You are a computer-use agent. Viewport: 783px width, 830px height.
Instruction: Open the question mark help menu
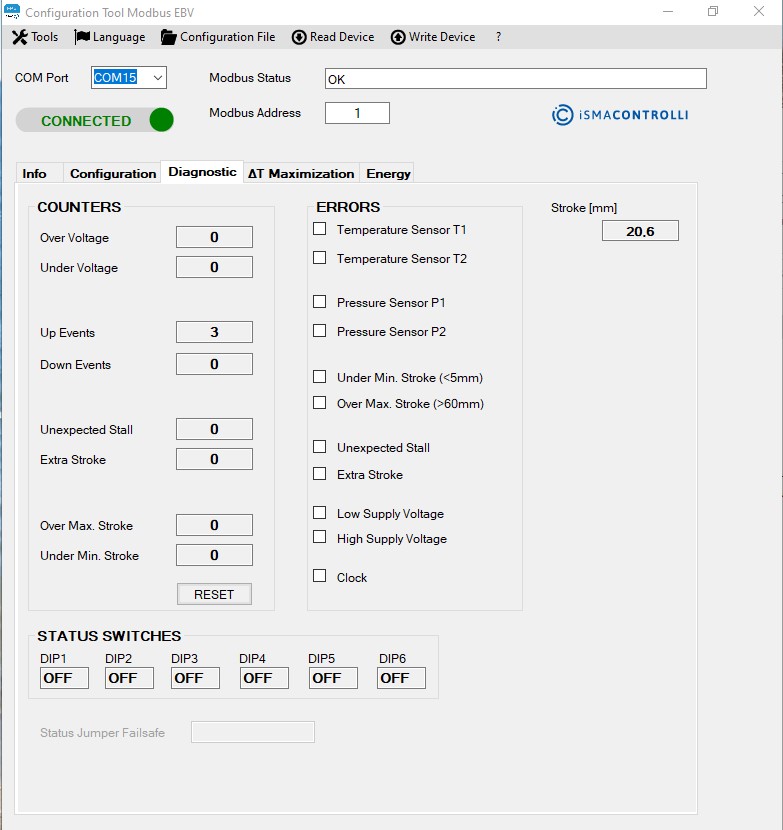click(498, 37)
